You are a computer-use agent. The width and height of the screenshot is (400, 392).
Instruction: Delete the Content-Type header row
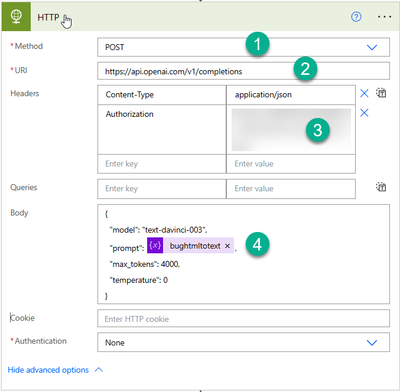[x=364, y=93]
